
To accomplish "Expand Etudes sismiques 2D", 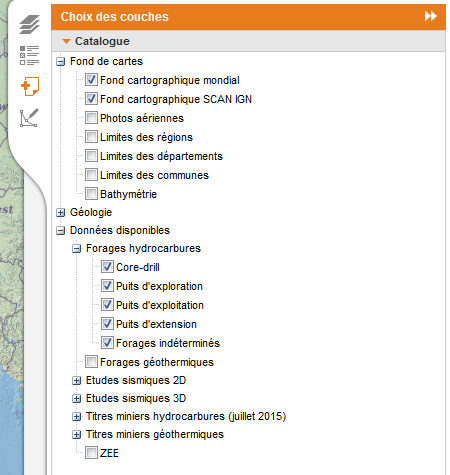I will tap(76, 381).
